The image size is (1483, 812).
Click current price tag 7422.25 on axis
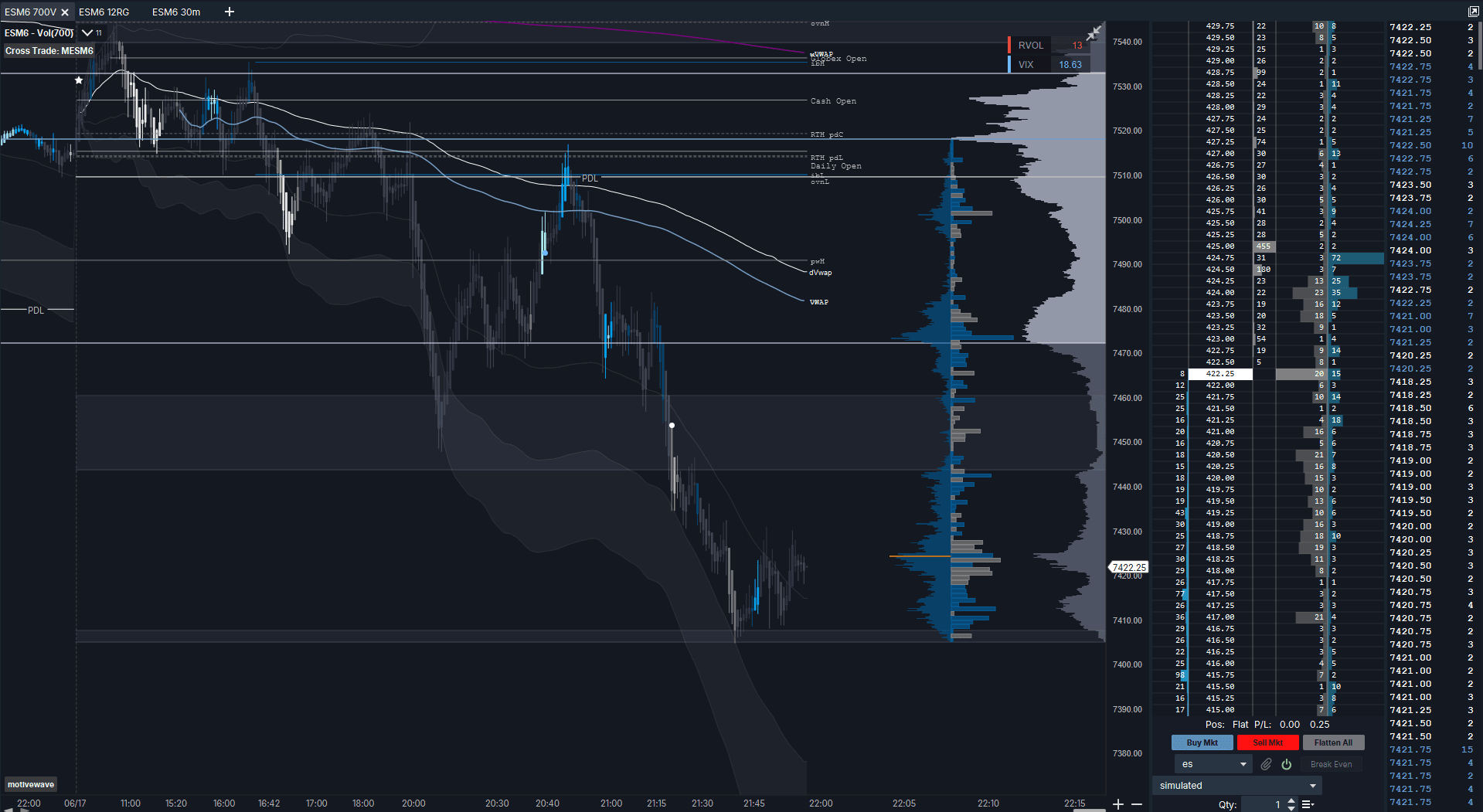(x=1129, y=567)
